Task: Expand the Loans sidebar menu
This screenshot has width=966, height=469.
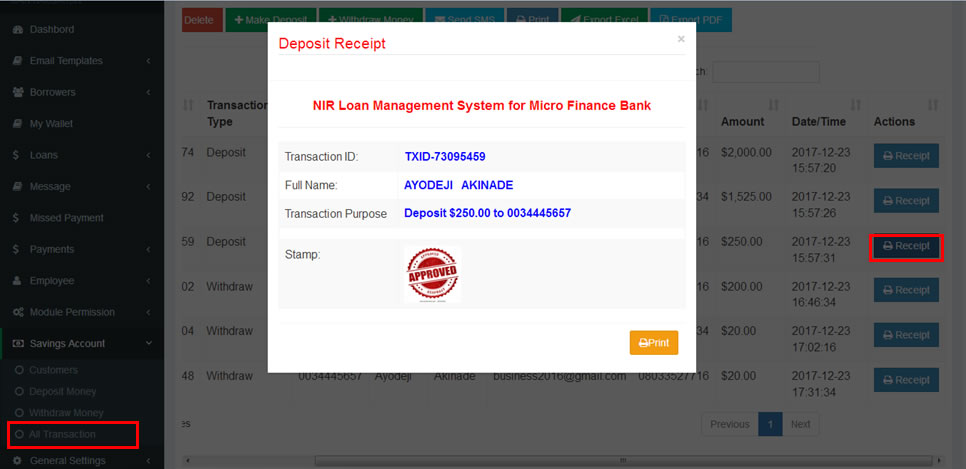Action: click(x=147, y=155)
